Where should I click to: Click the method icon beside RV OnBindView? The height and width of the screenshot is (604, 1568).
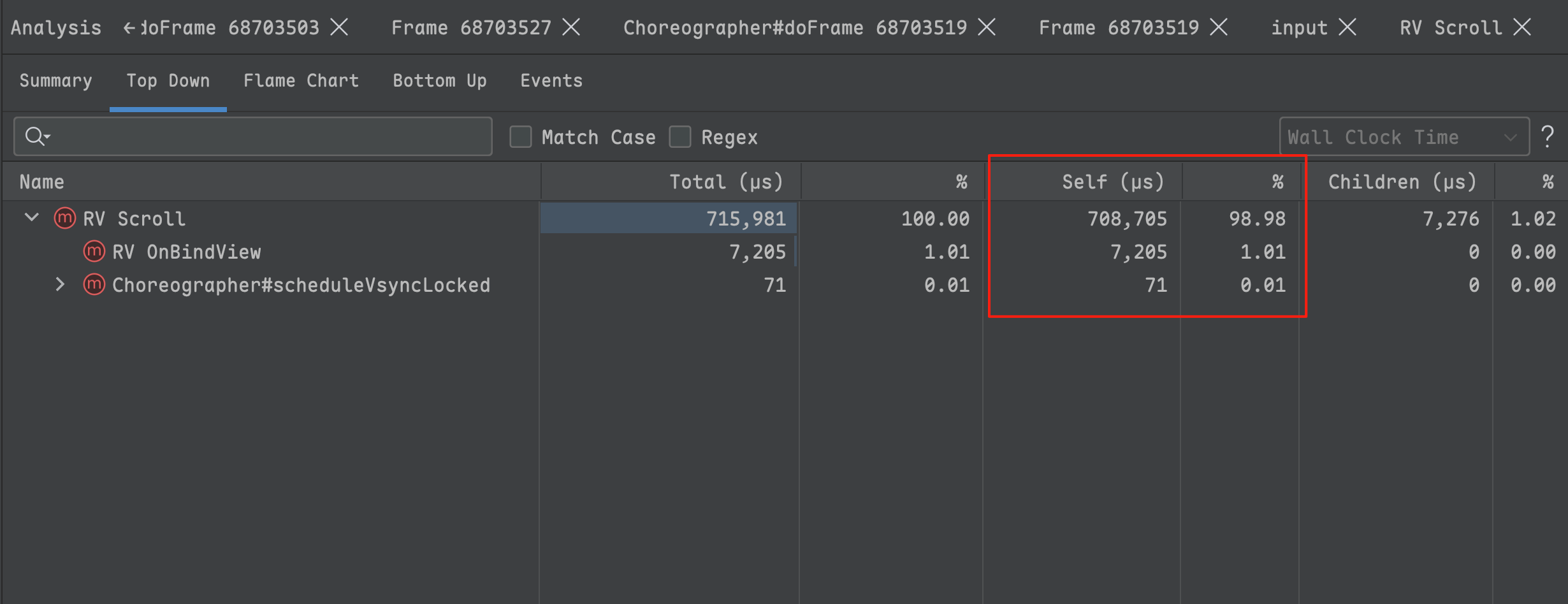(94, 252)
